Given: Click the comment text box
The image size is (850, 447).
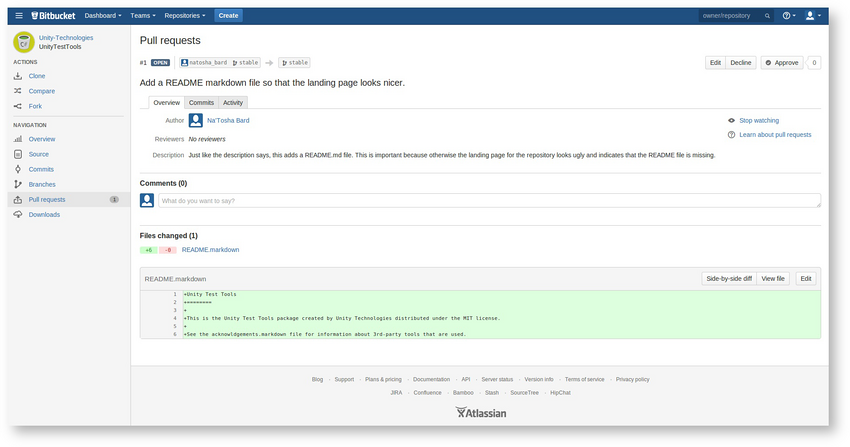Looking at the screenshot, I should (x=489, y=200).
